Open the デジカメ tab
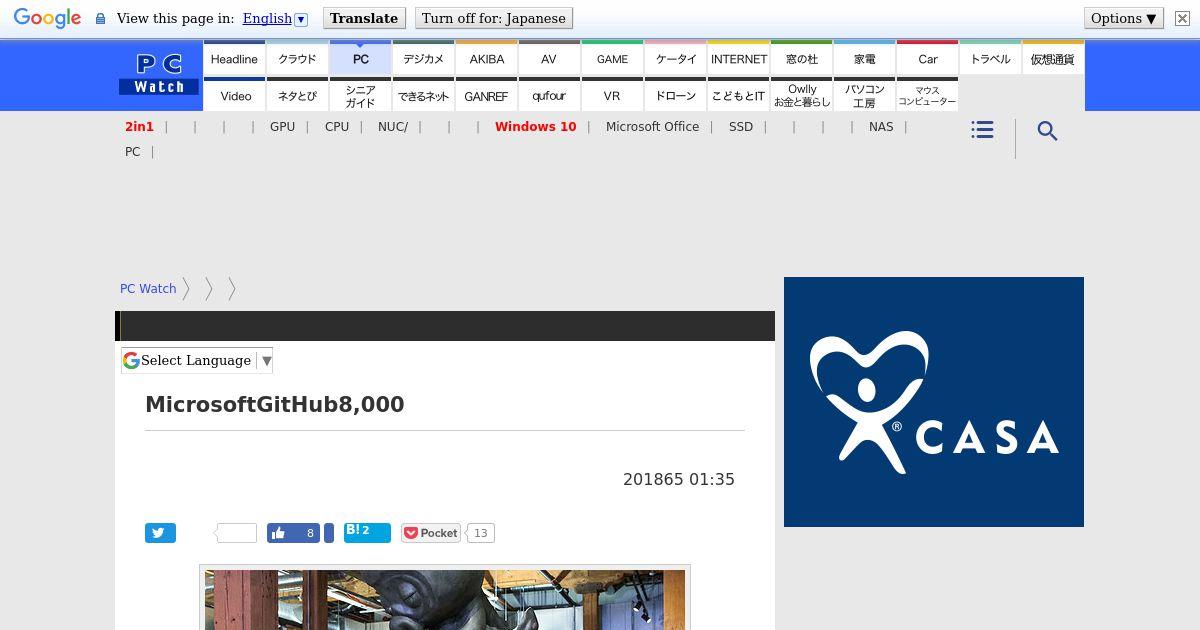The width and height of the screenshot is (1200, 630). 423,58
